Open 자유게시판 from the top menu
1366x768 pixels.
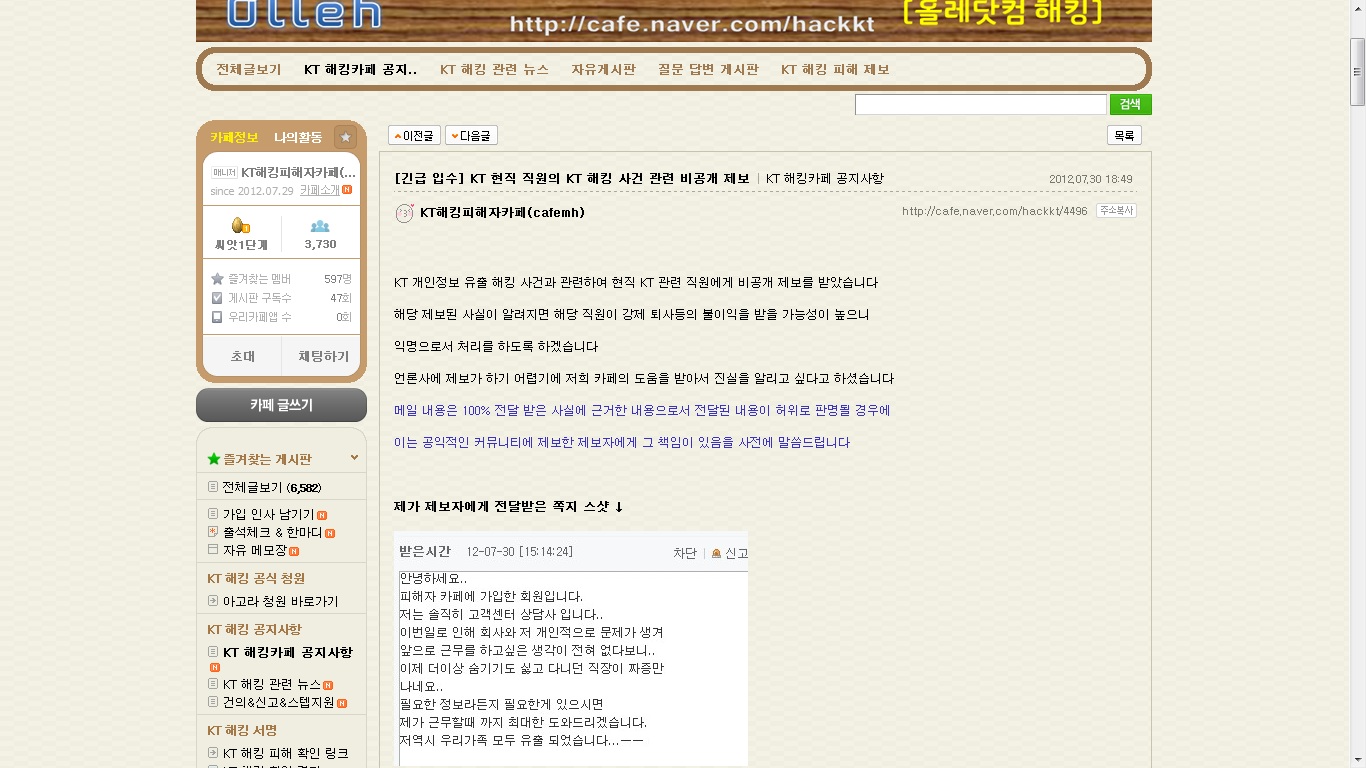(x=603, y=69)
